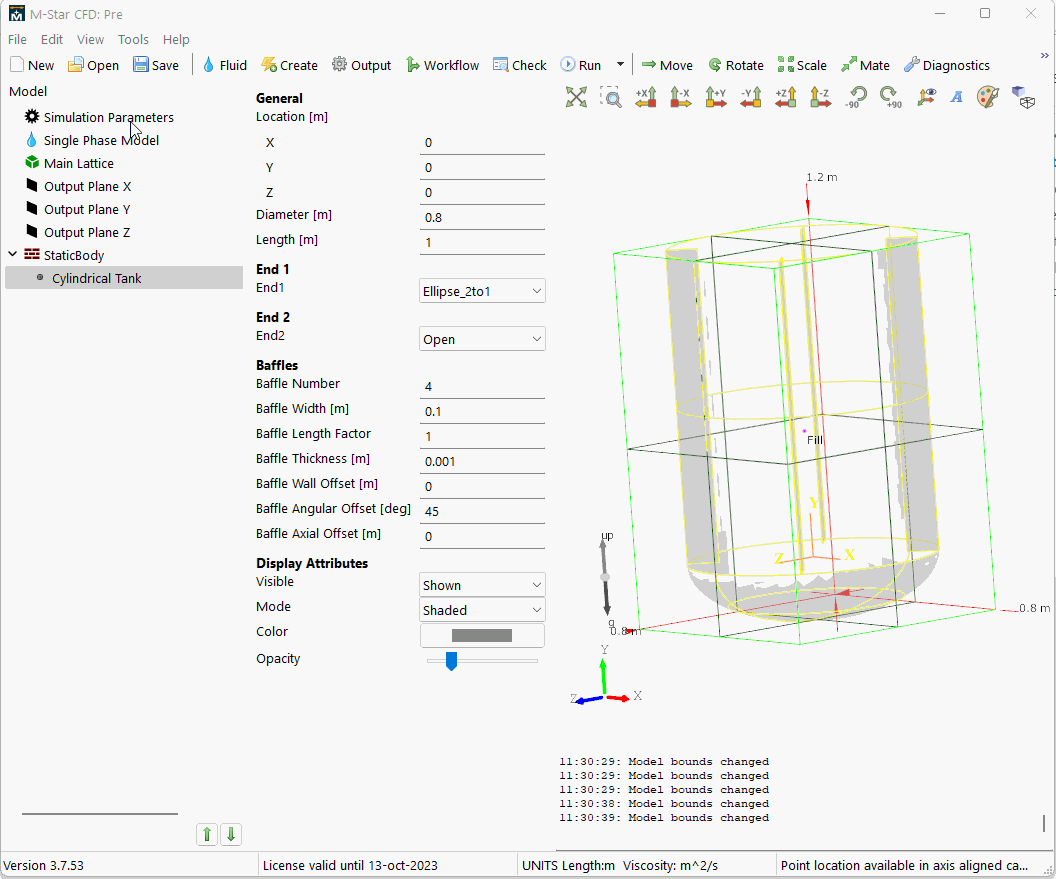Select the Mate tool

click(866, 65)
